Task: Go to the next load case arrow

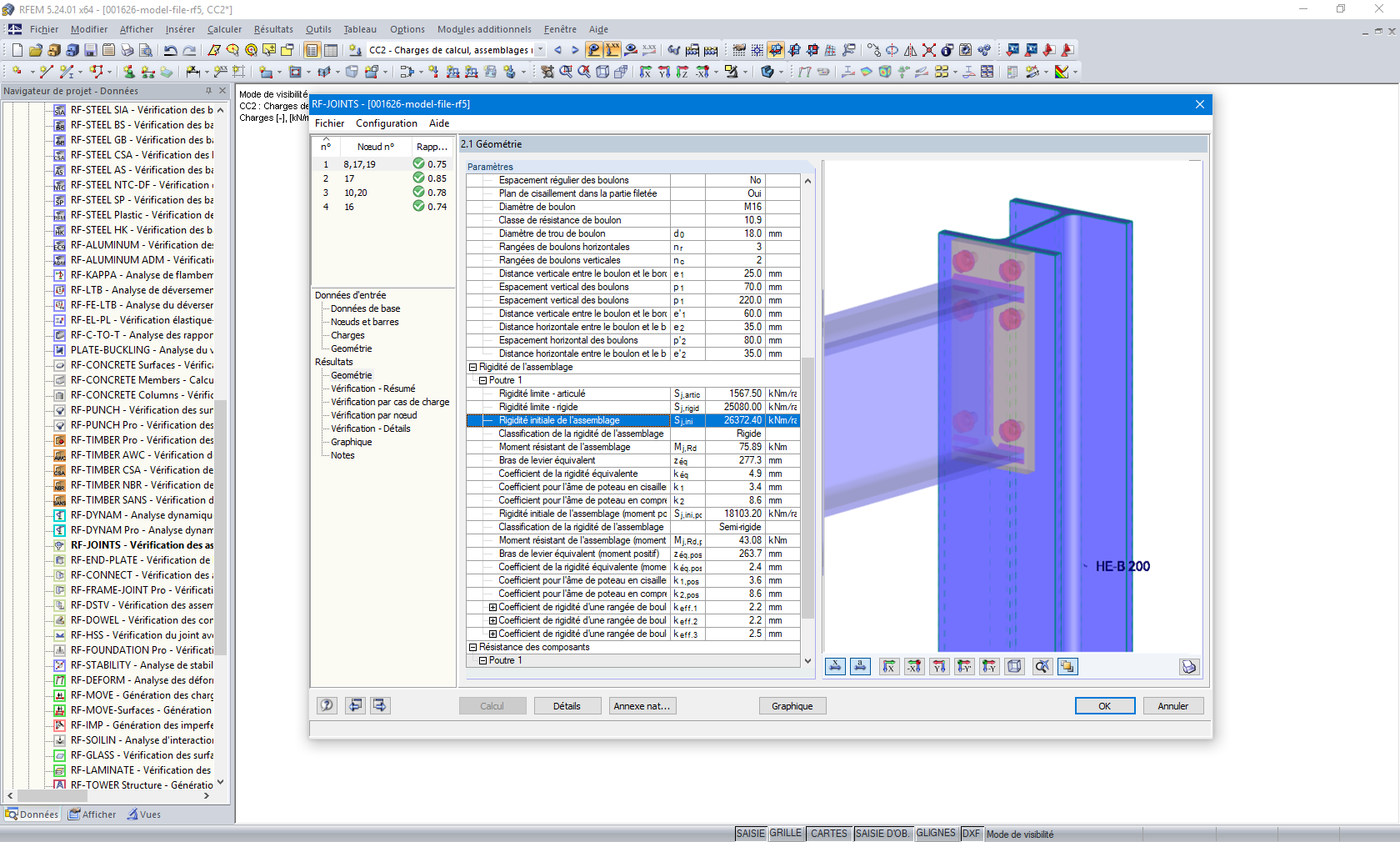Action: click(575, 50)
